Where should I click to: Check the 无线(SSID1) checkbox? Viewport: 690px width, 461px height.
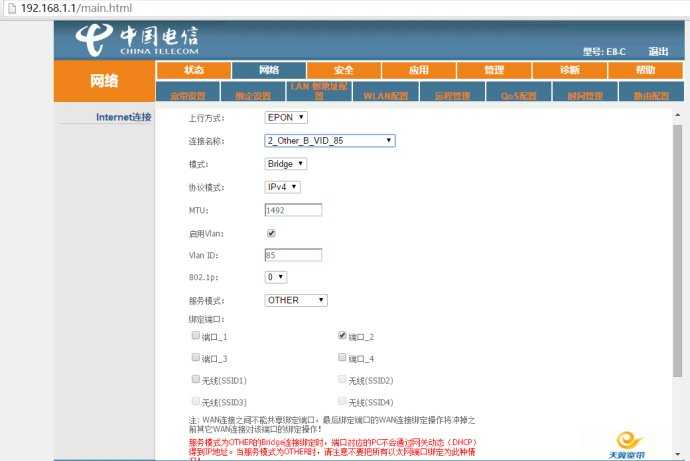pyautogui.click(x=196, y=379)
